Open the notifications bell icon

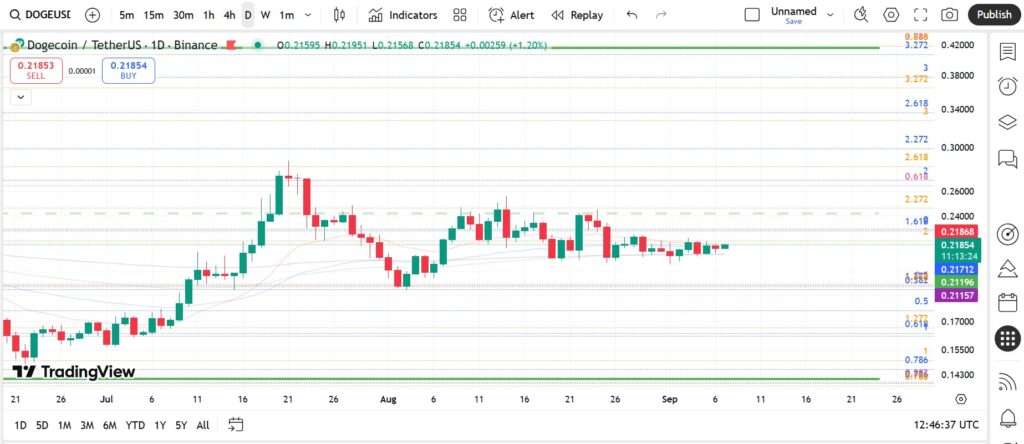coord(1008,417)
